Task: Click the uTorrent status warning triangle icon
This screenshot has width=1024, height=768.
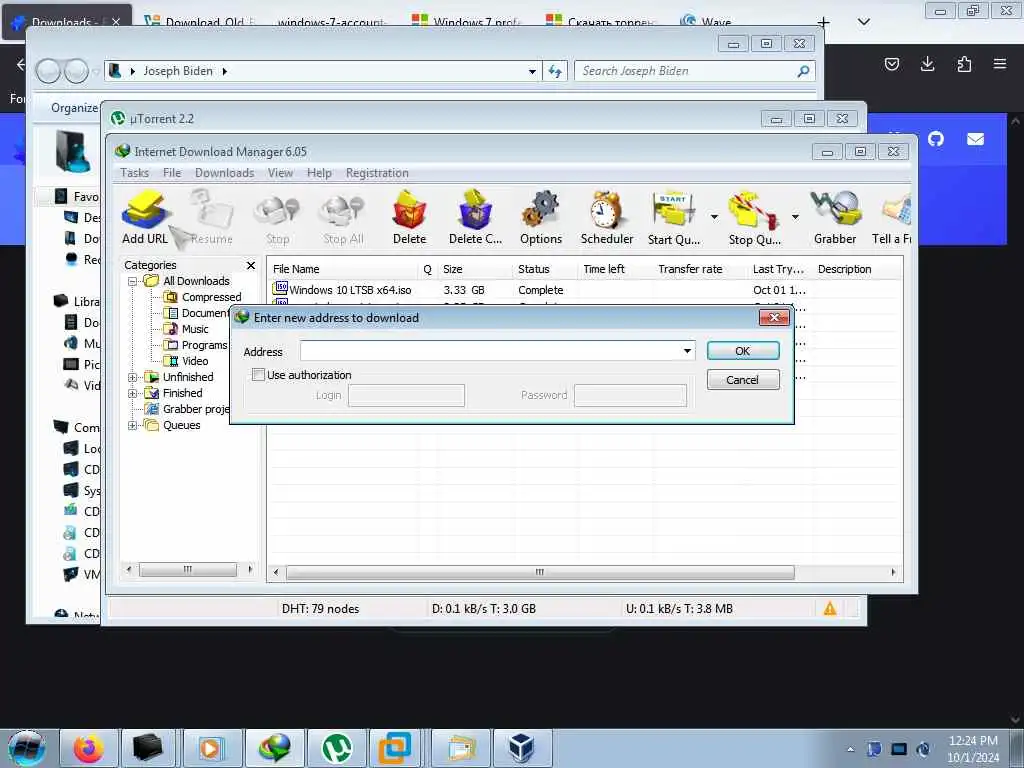Action: point(829,609)
